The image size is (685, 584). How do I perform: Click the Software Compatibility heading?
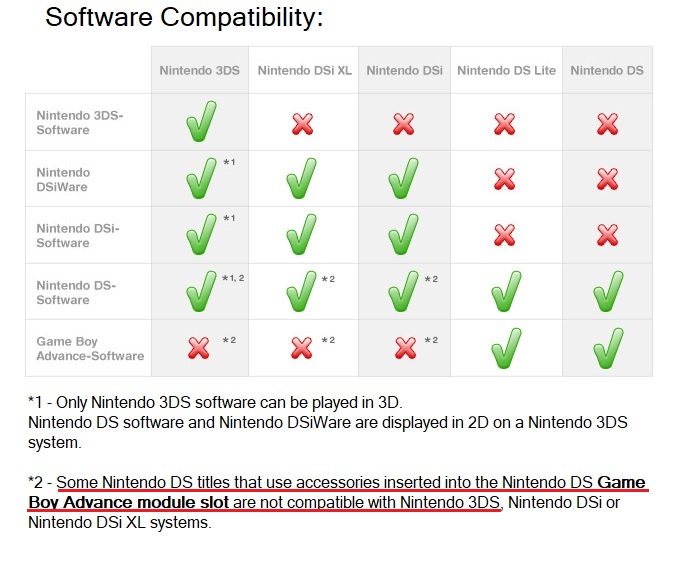pyautogui.click(x=184, y=17)
